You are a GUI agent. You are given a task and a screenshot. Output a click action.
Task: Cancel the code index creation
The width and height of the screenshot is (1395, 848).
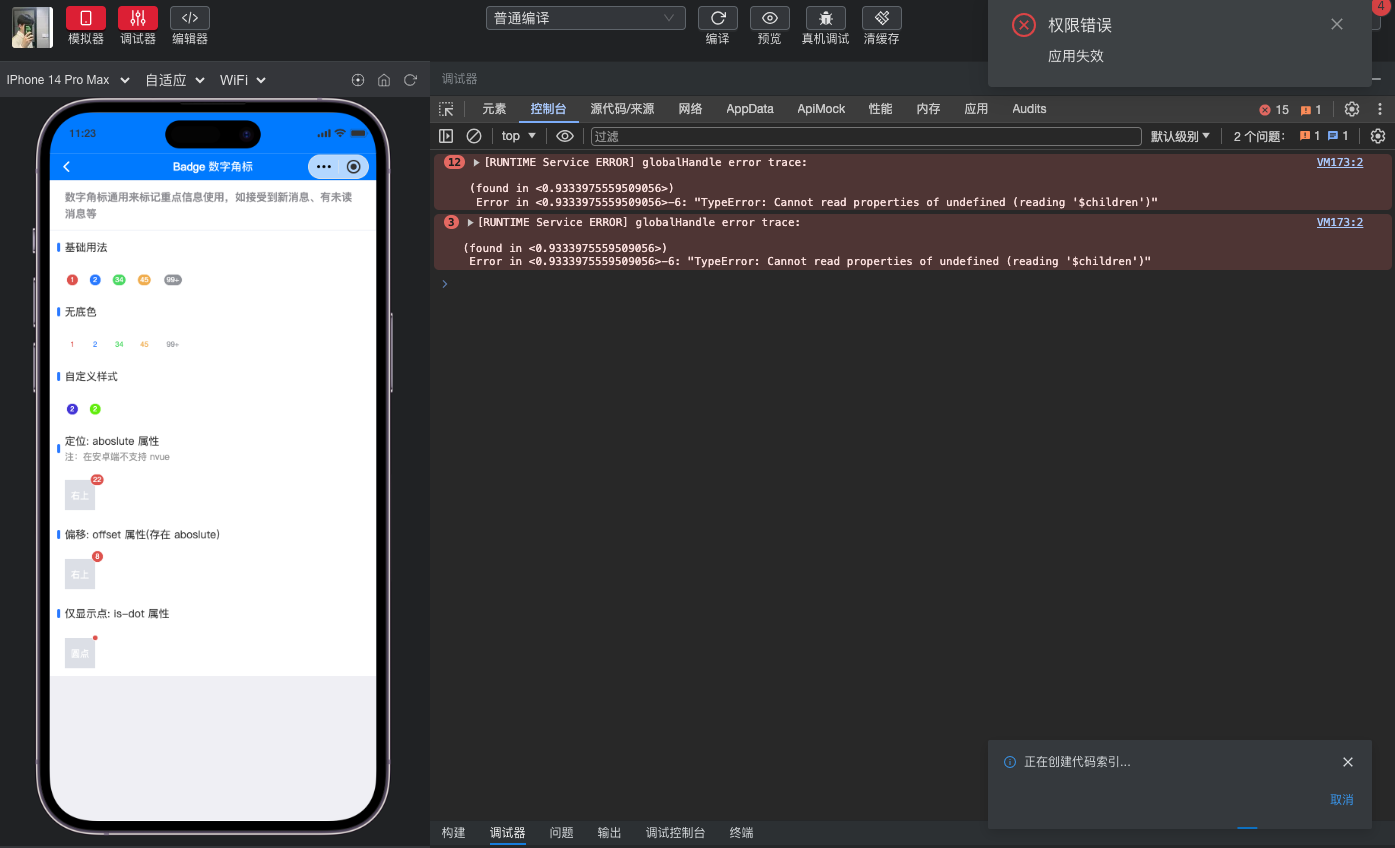tap(1341, 800)
